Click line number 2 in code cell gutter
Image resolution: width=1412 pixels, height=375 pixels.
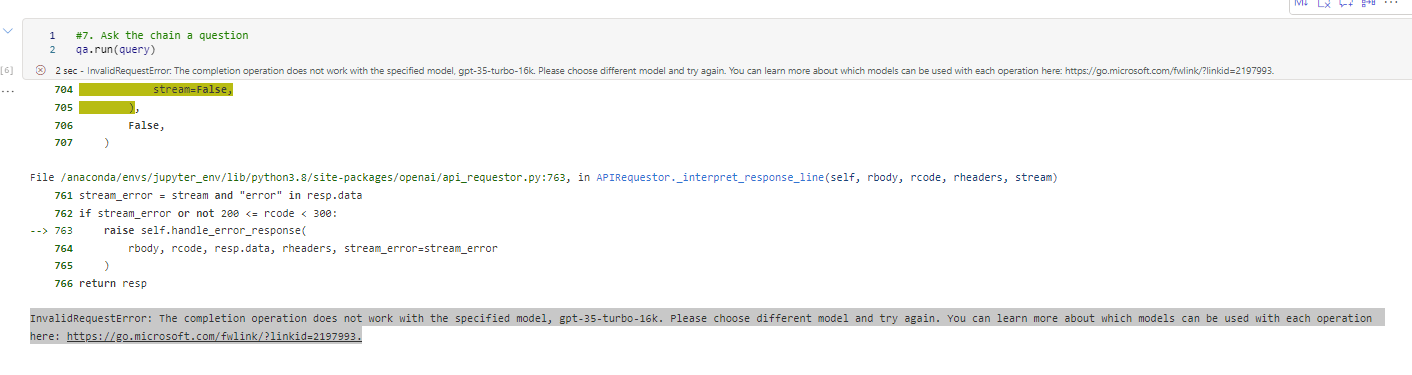pos(52,49)
